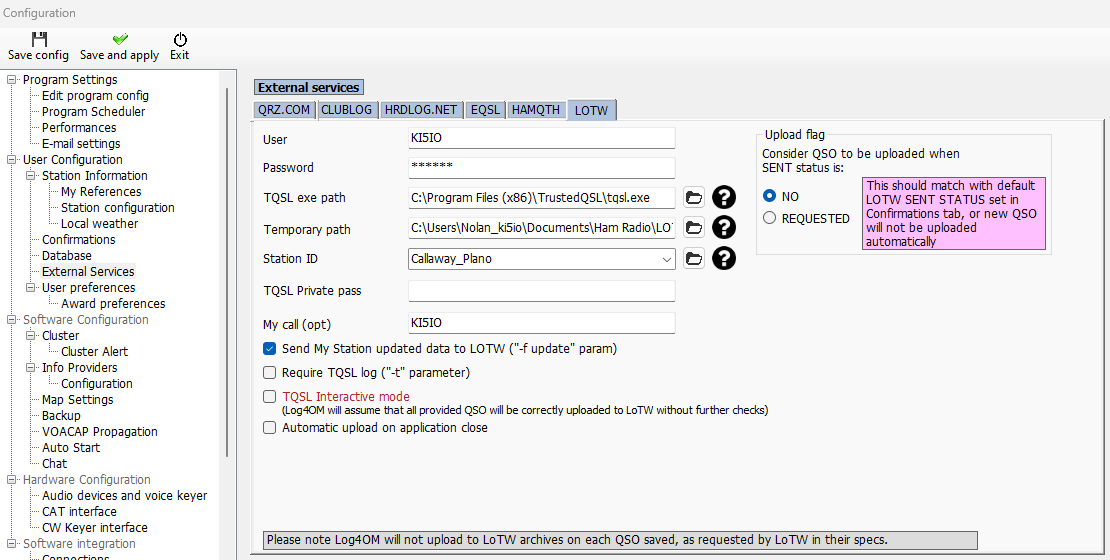Open My References

(101, 192)
